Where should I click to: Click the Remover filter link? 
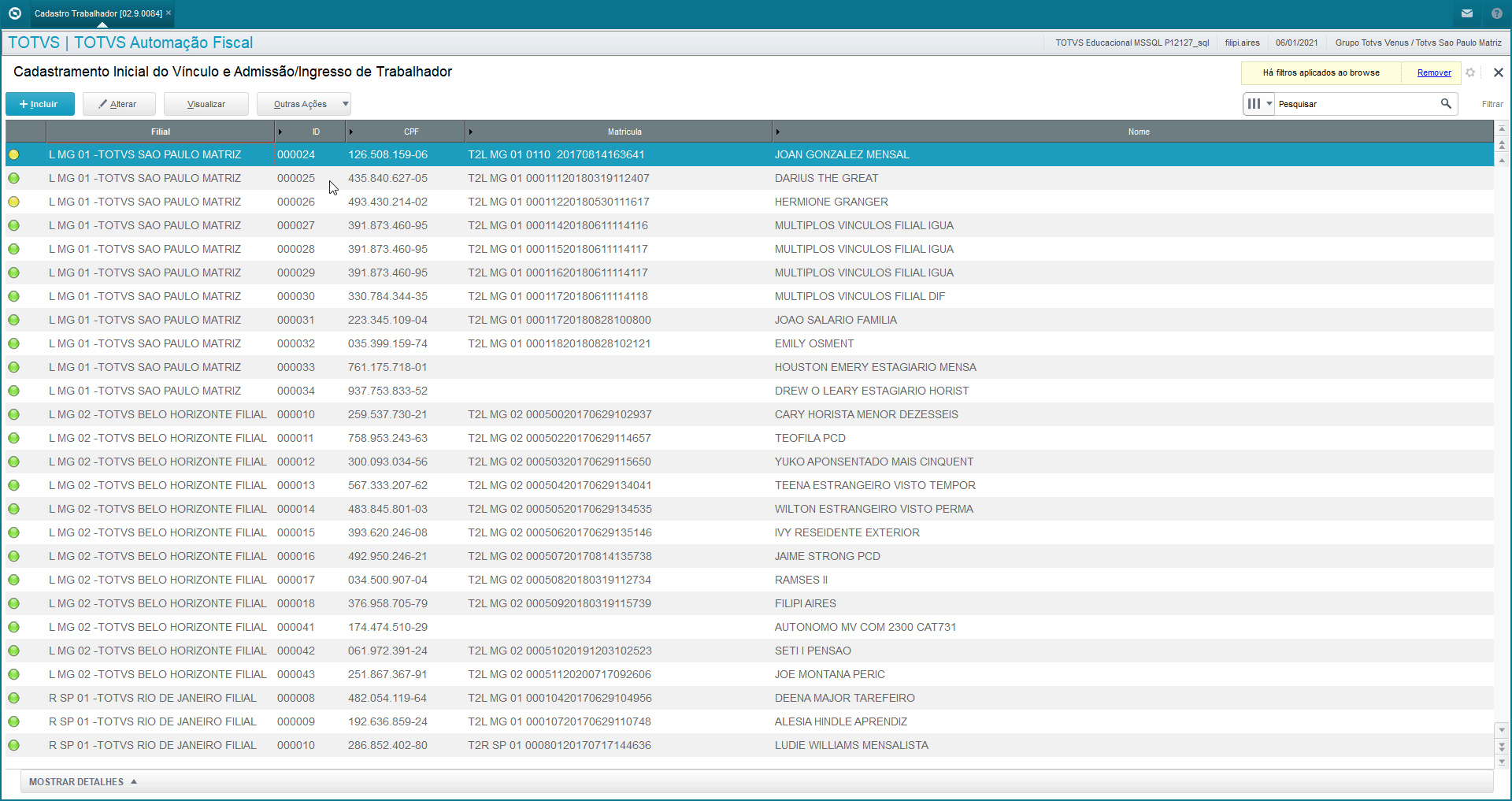(x=1434, y=72)
